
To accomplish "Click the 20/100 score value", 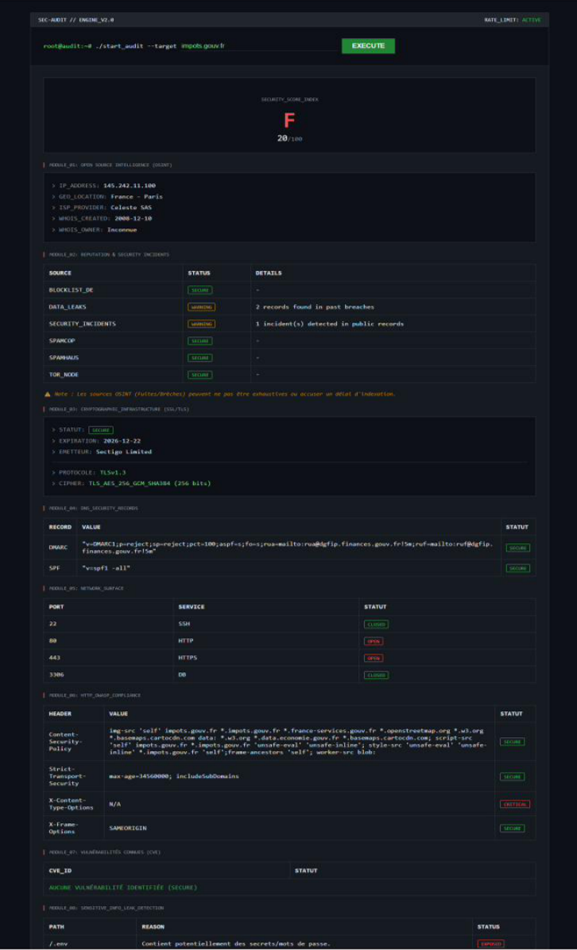I will tap(289, 139).
